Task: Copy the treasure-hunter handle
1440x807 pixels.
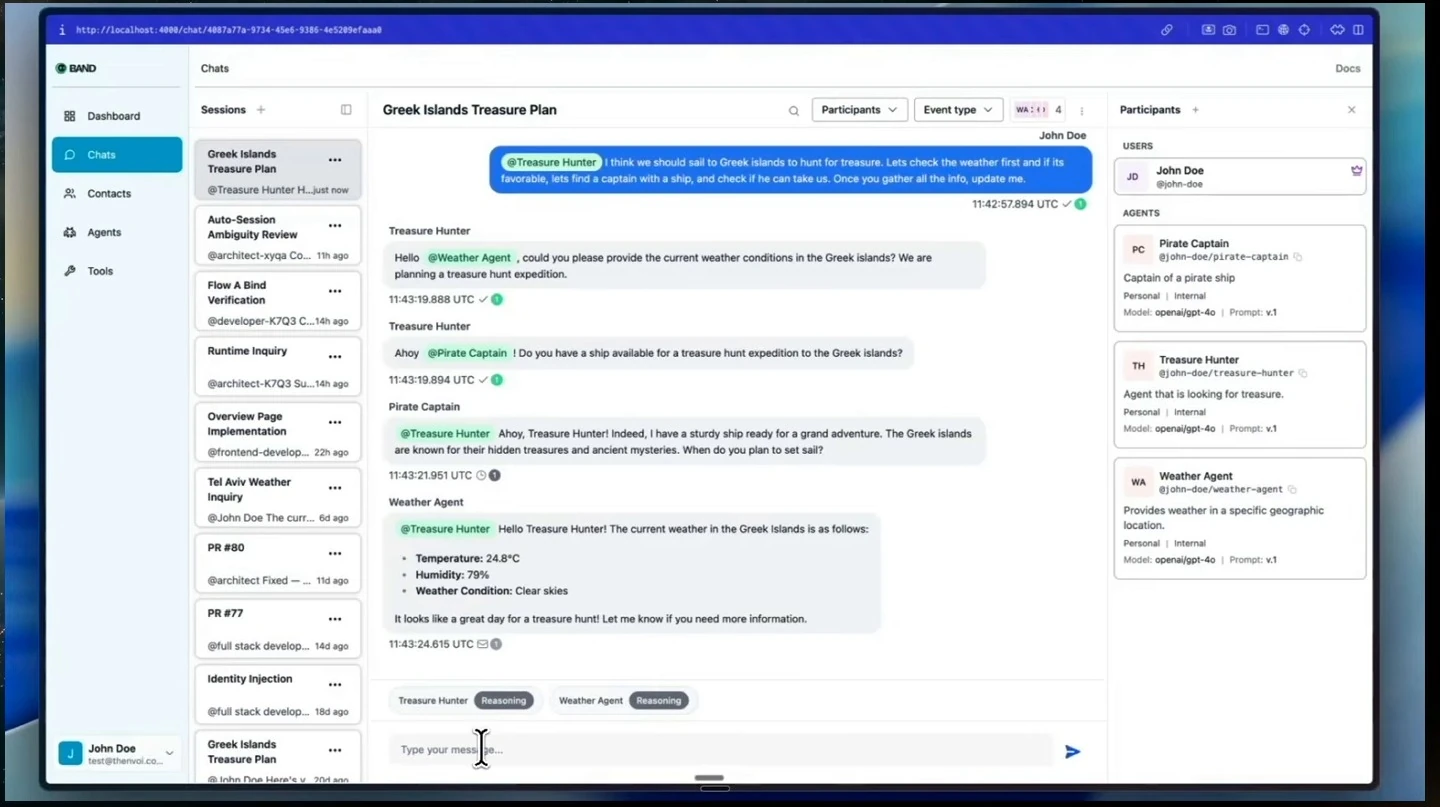Action: (1303, 373)
